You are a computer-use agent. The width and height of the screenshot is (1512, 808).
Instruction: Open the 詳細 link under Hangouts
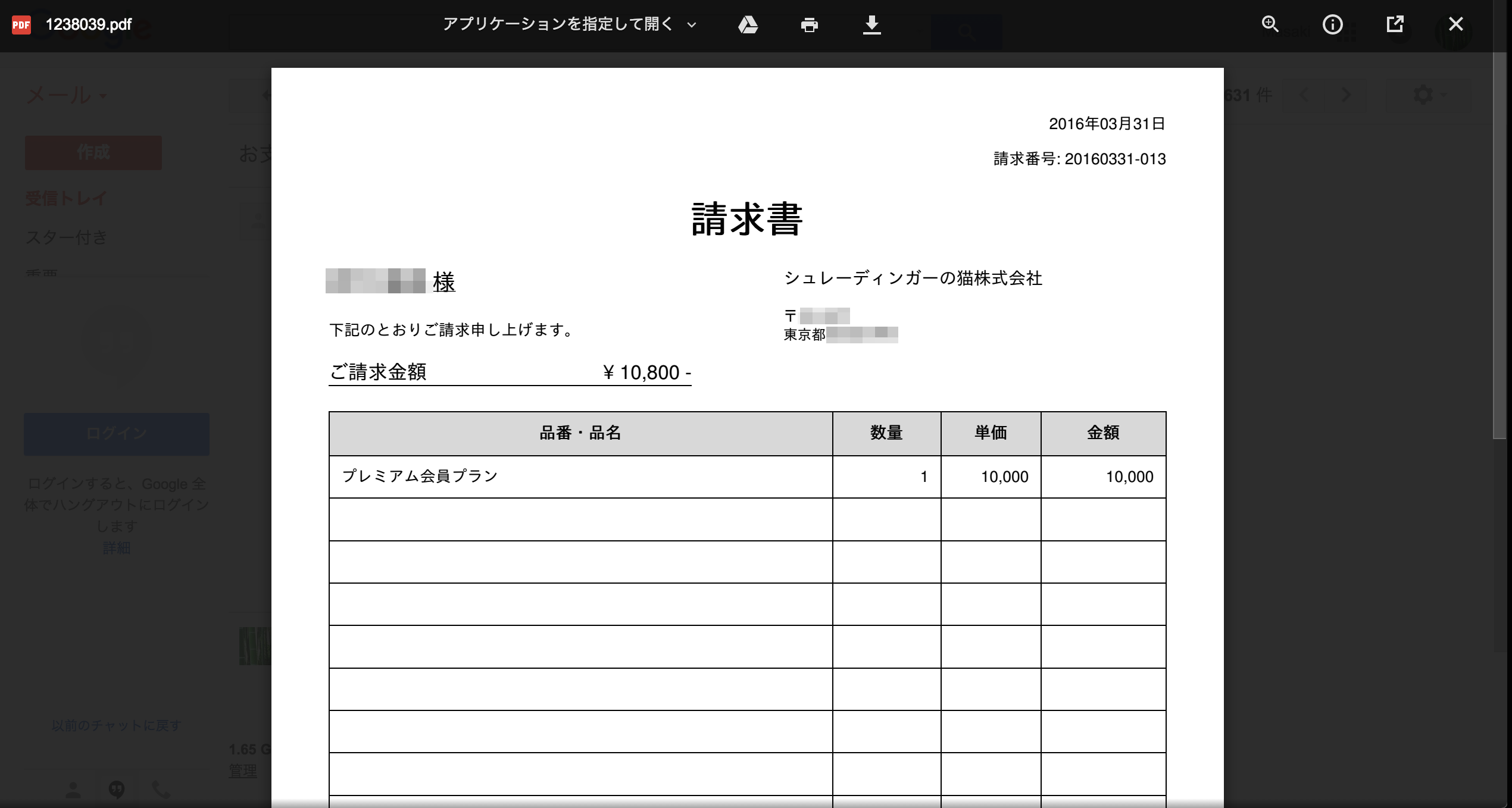(x=117, y=549)
